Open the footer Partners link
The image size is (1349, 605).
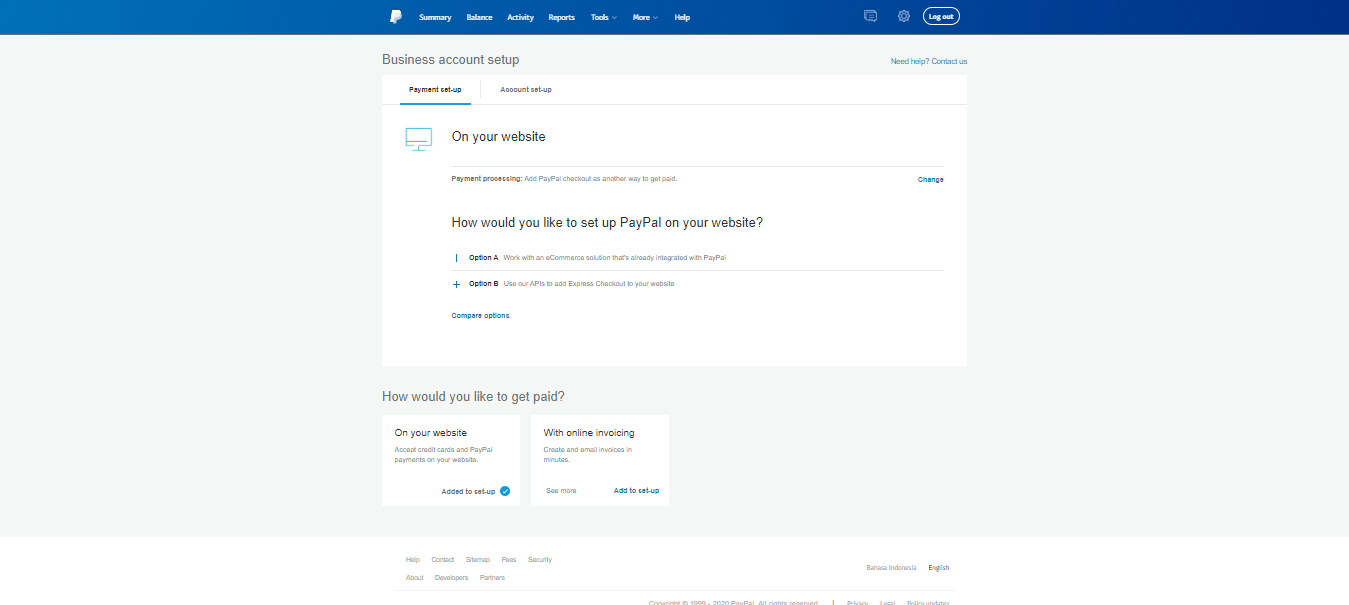(x=492, y=578)
